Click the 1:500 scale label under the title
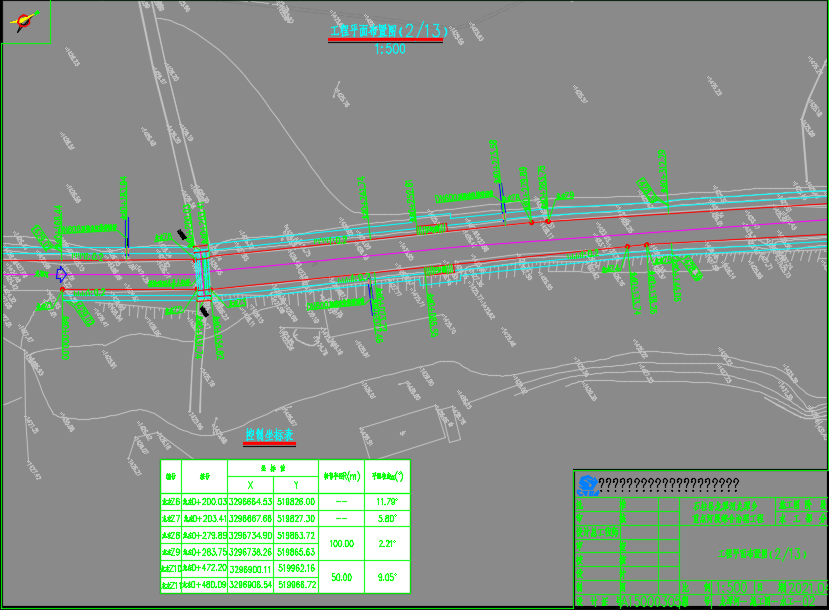This screenshot has height=610, width=829. tap(390, 49)
